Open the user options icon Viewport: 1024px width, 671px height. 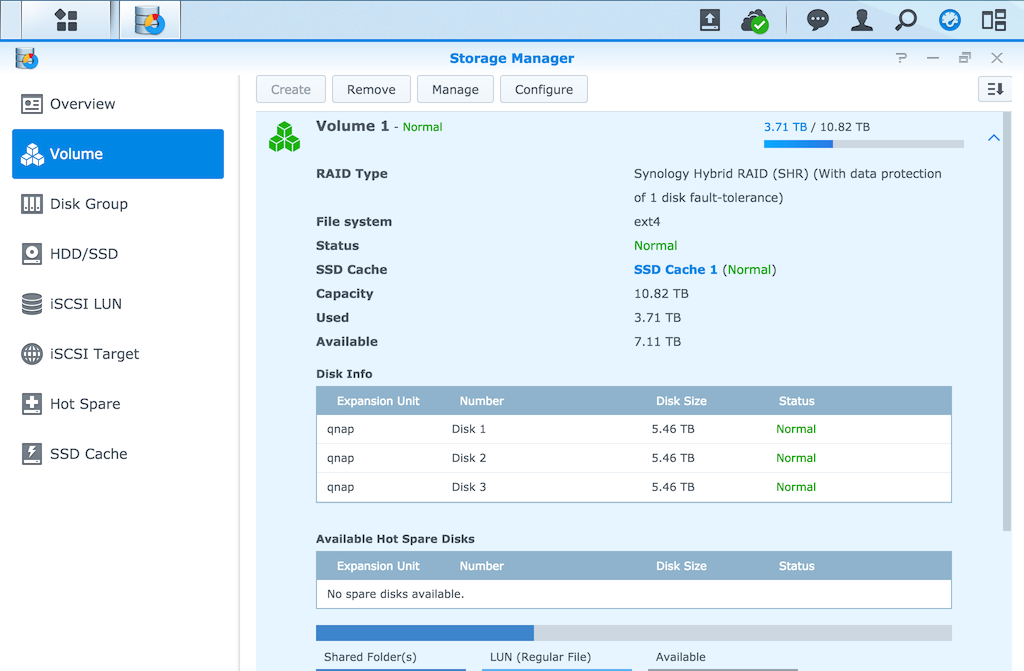click(862, 20)
